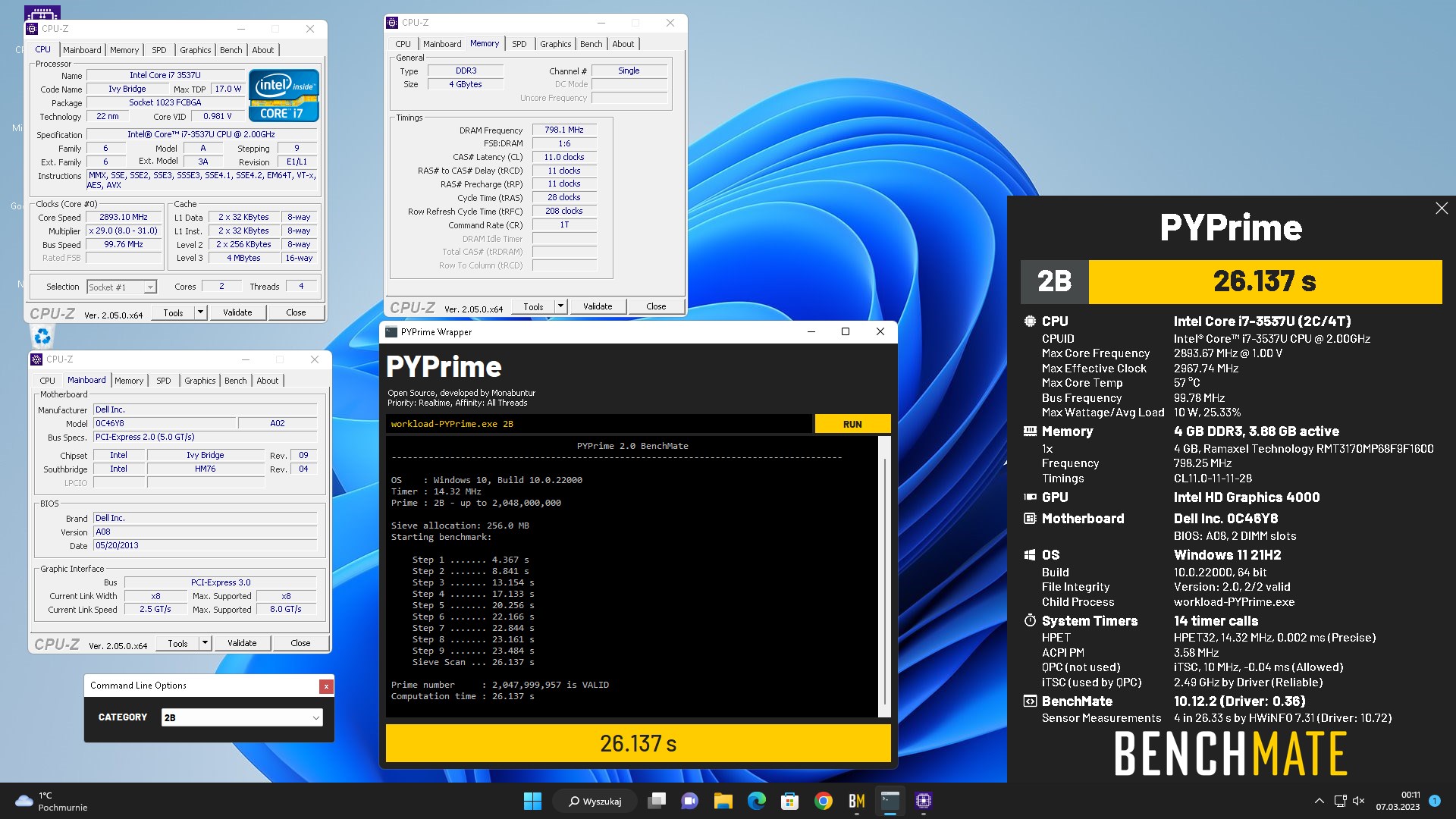Image resolution: width=1456 pixels, height=819 pixels.
Task: Open the CATEGORY 2B dropdown
Action: pos(242,717)
